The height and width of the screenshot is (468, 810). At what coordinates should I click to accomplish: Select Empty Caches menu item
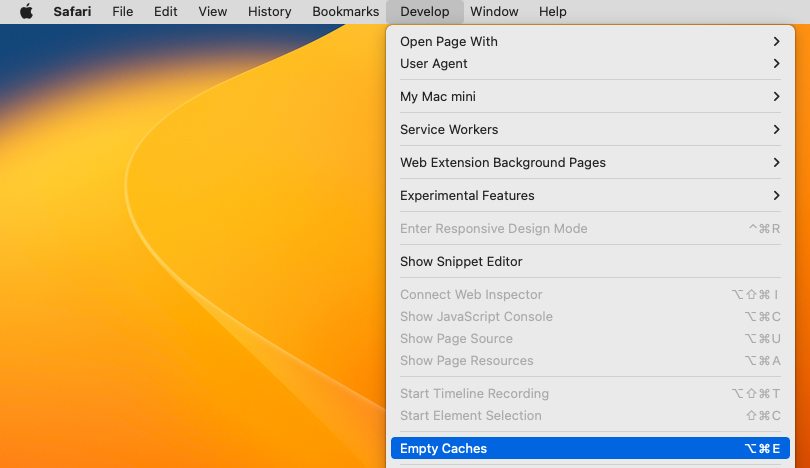pos(444,449)
